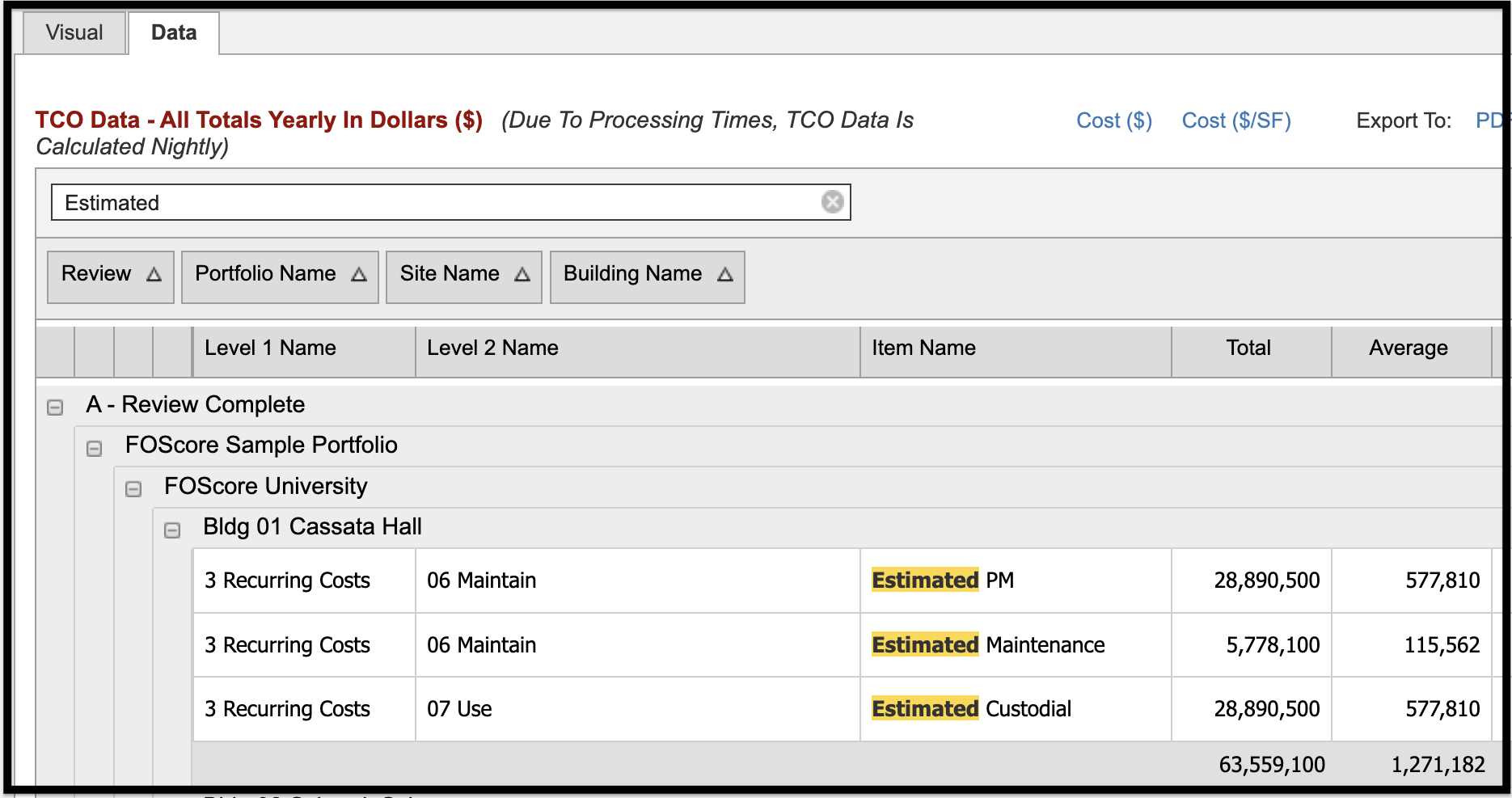
Task: Select the Data tab
Action: pos(174,33)
